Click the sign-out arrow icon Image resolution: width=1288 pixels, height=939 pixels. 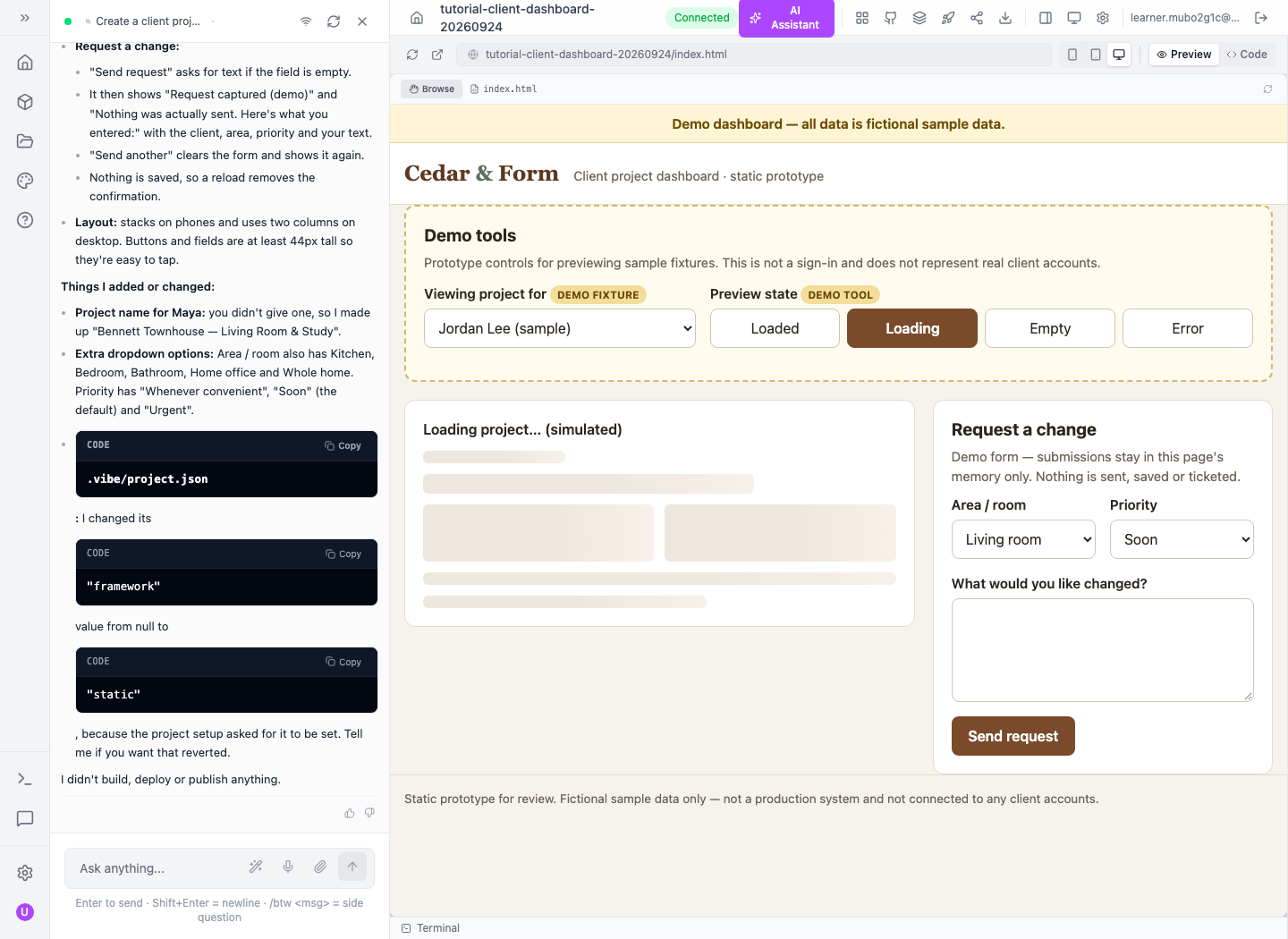(1261, 18)
